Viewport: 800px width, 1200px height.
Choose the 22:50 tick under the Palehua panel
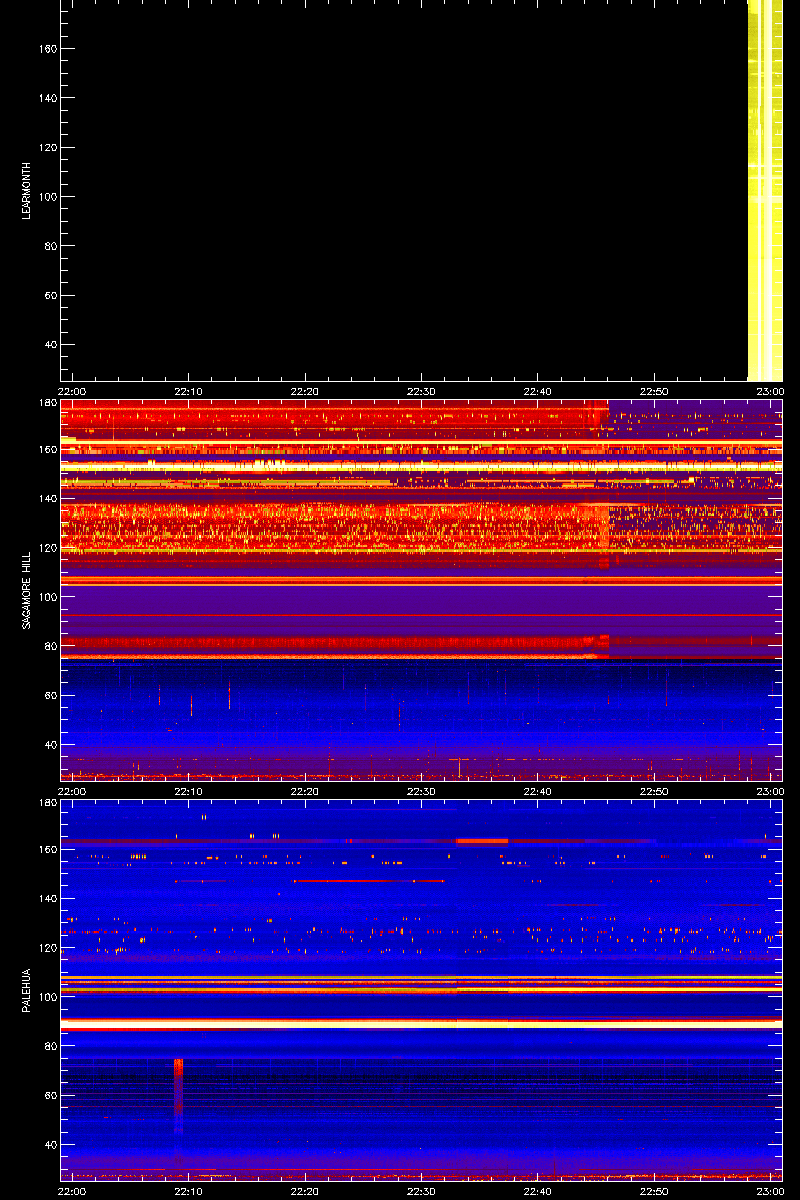pos(655,1191)
